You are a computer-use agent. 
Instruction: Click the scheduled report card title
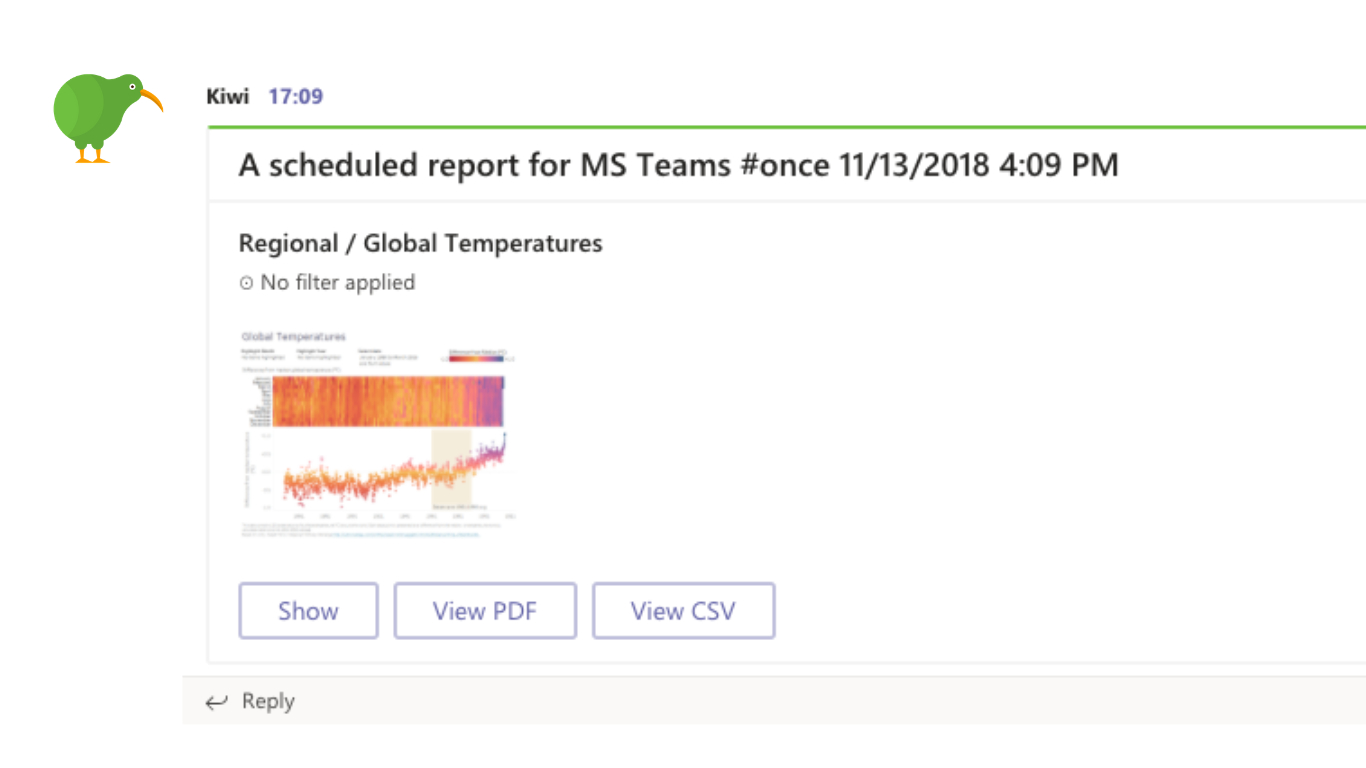[x=678, y=165]
